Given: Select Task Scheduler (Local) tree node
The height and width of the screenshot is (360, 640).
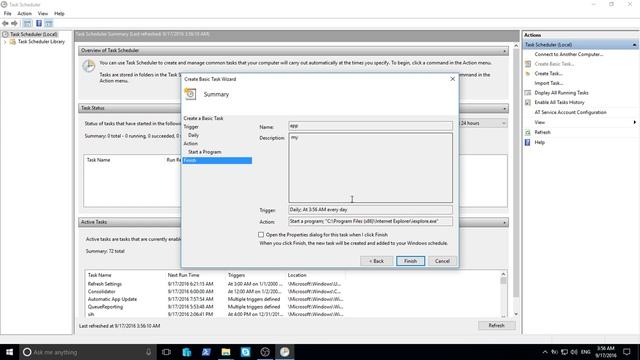Looking at the screenshot, I should (x=33, y=34).
